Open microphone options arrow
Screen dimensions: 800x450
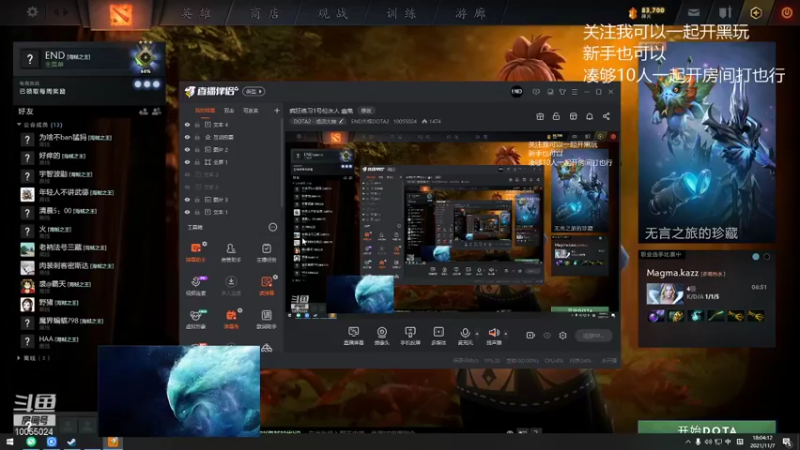pos(477,334)
